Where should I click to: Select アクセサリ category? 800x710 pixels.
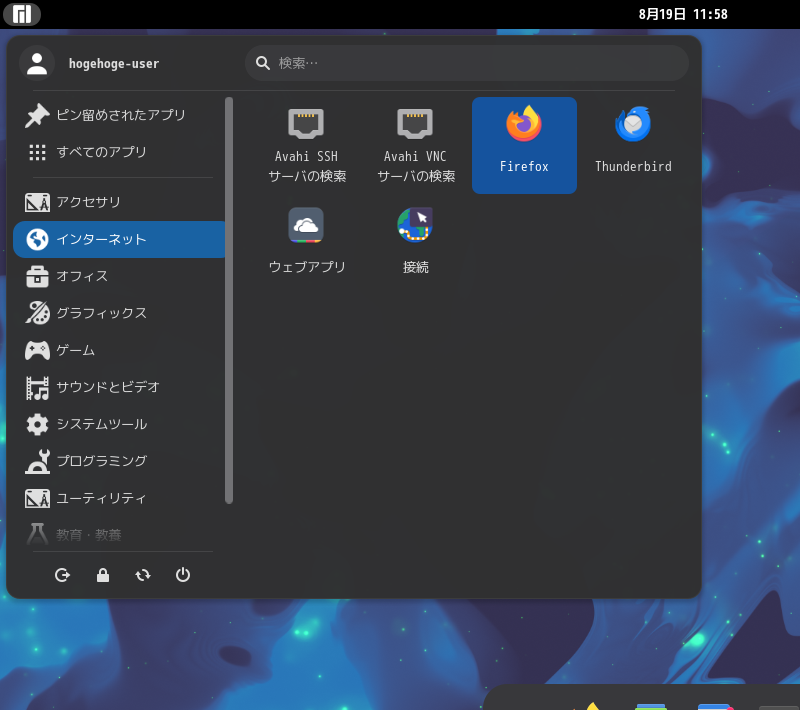[x=119, y=202]
